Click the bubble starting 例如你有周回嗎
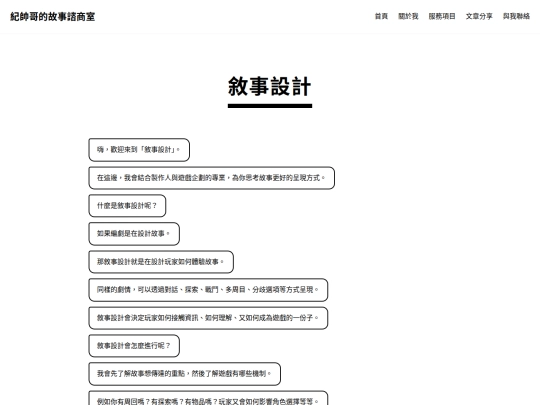Image resolution: width=540 pixels, height=405 pixels. coord(208,398)
